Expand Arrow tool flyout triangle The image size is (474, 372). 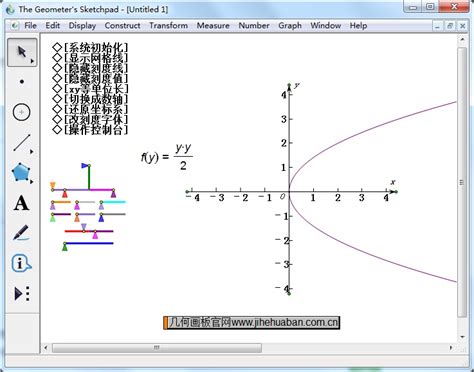point(32,61)
